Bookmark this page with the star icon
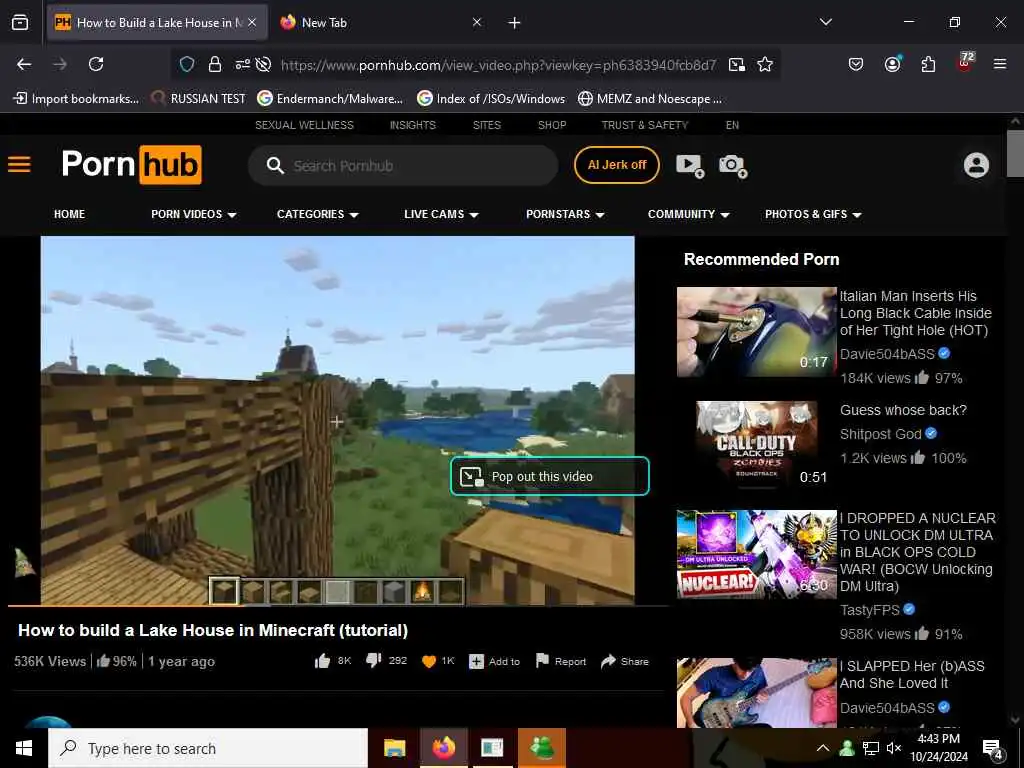This screenshot has height=768, width=1024. pos(765,64)
